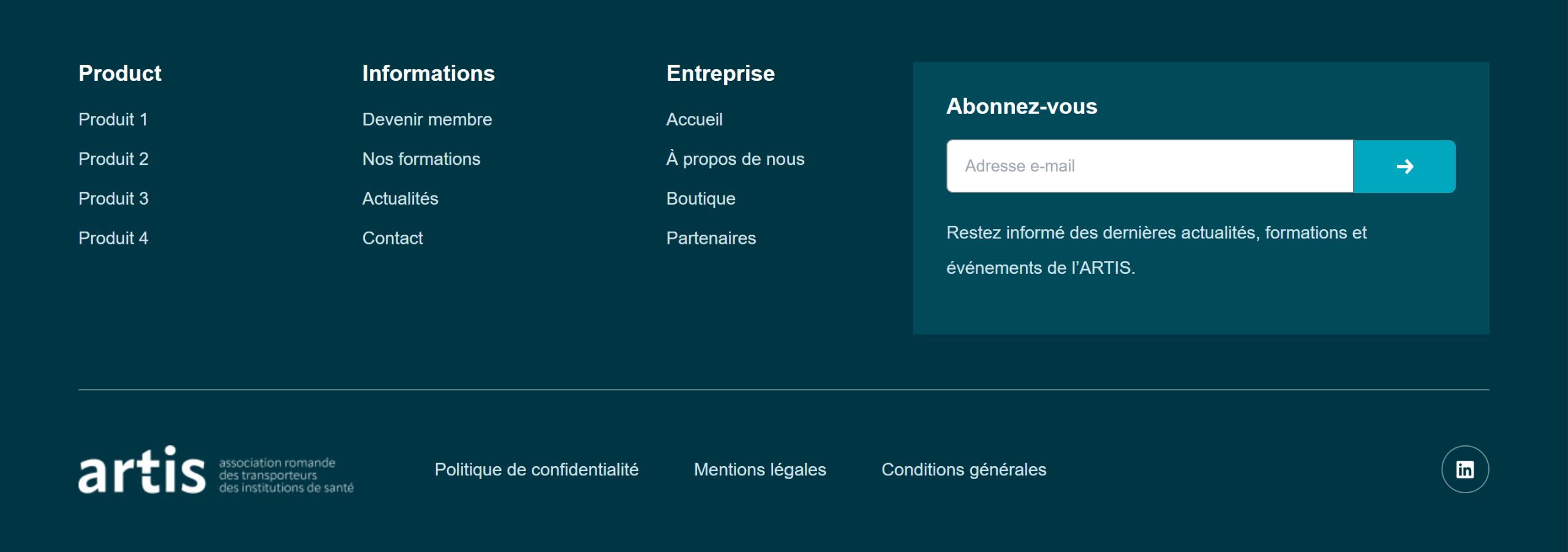Image resolution: width=1568 pixels, height=552 pixels.
Task: Go to Produit 2 page
Action: pos(113,159)
